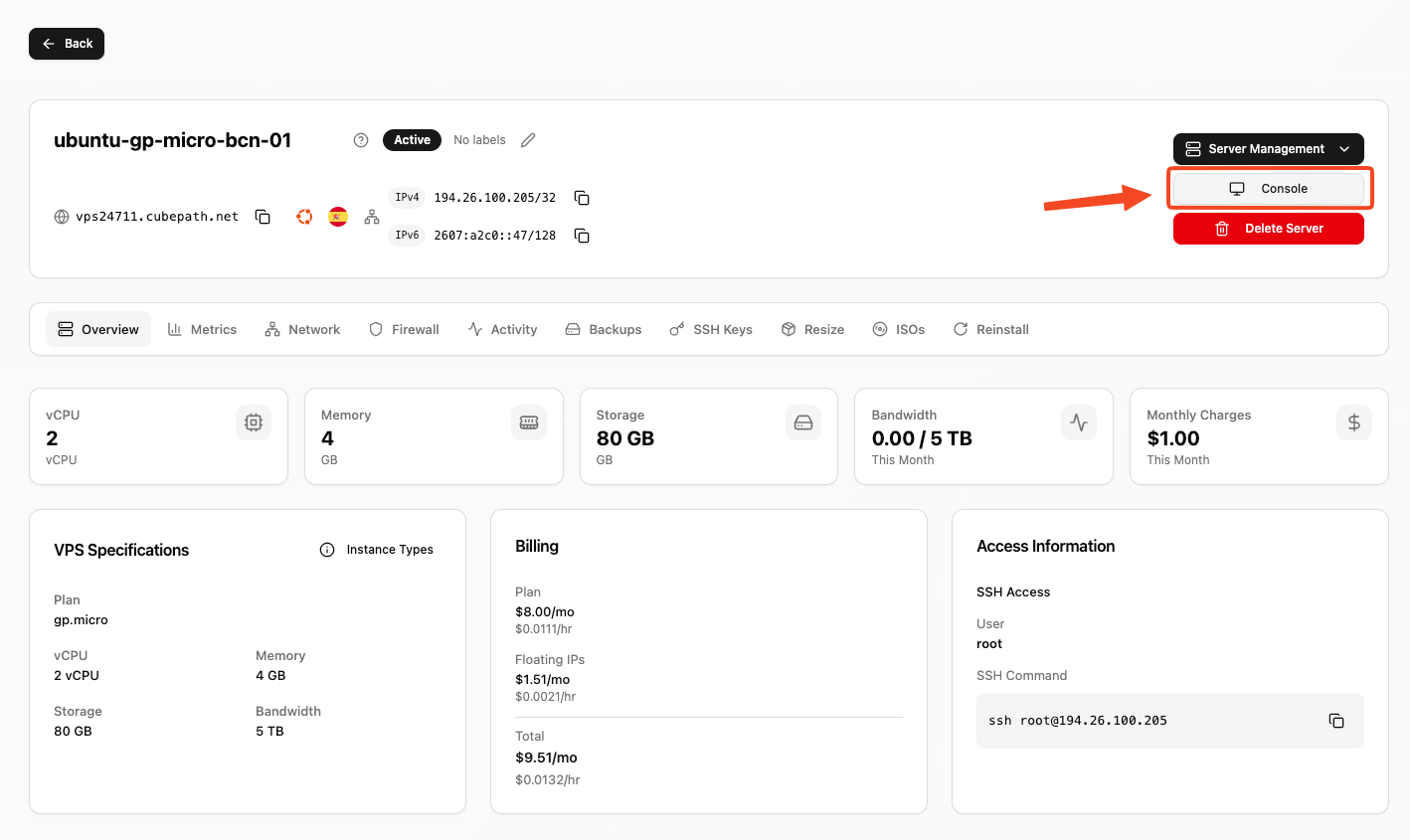This screenshot has height=840, width=1410.
Task: Copy the IPv6 address using its copy icon
Action: [x=582, y=236]
